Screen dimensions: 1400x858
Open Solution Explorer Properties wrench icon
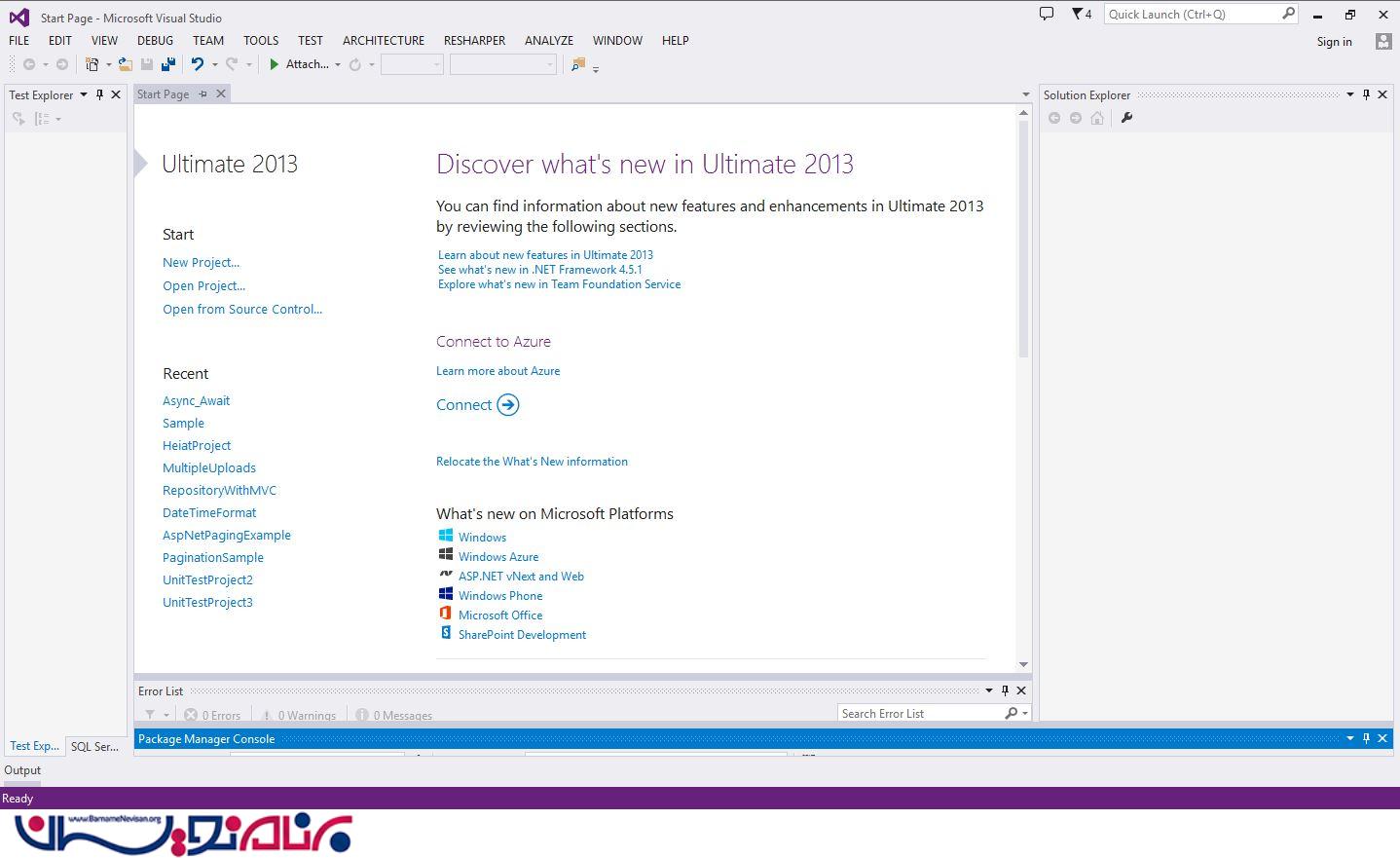pos(1126,118)
